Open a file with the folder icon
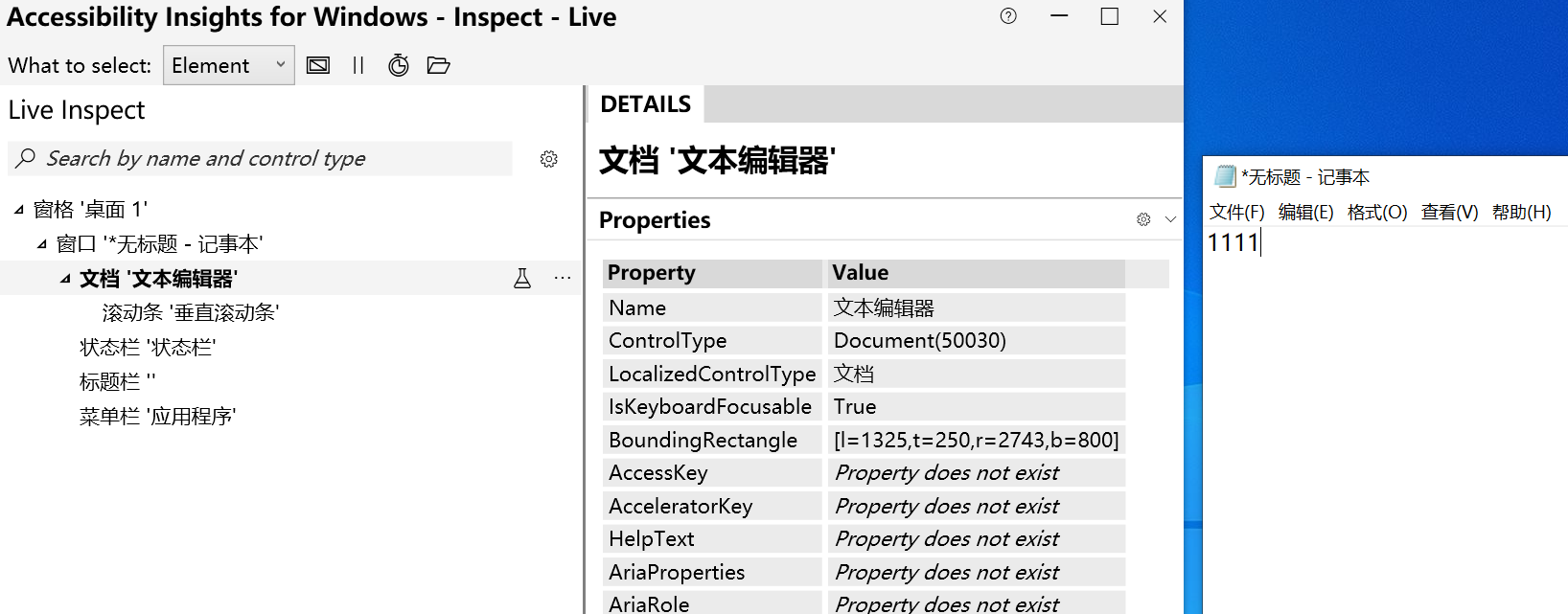This screenshot has width=1568, height=614. coord(438,65)
